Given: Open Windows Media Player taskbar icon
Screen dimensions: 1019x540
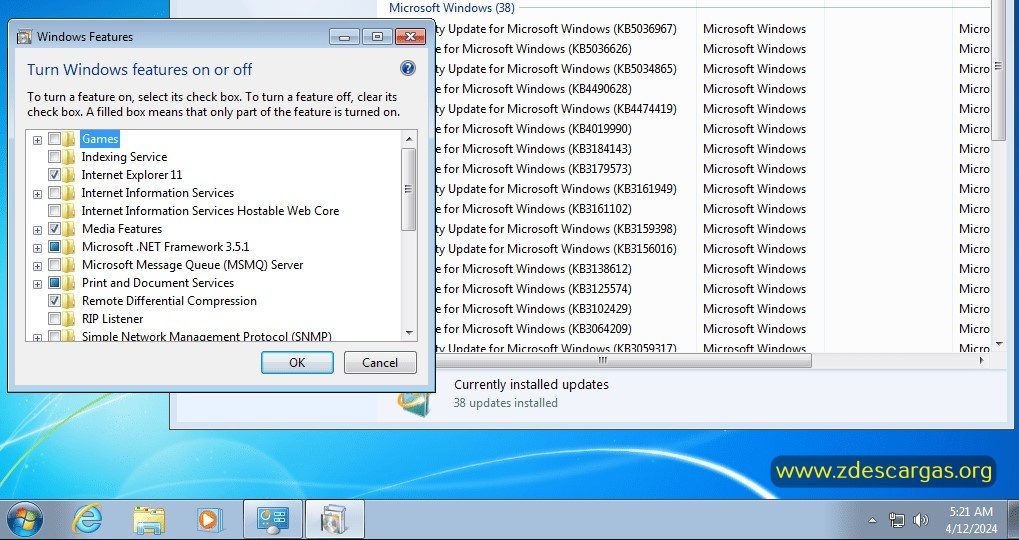Looking at the screenshot, I should (210, 519).
